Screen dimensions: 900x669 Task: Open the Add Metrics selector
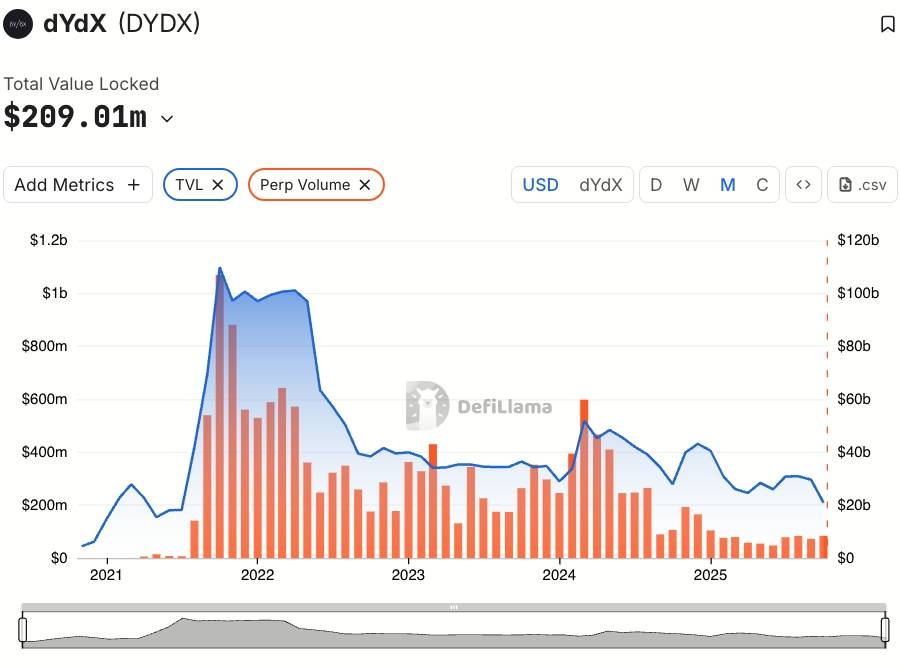coord(77,184)
